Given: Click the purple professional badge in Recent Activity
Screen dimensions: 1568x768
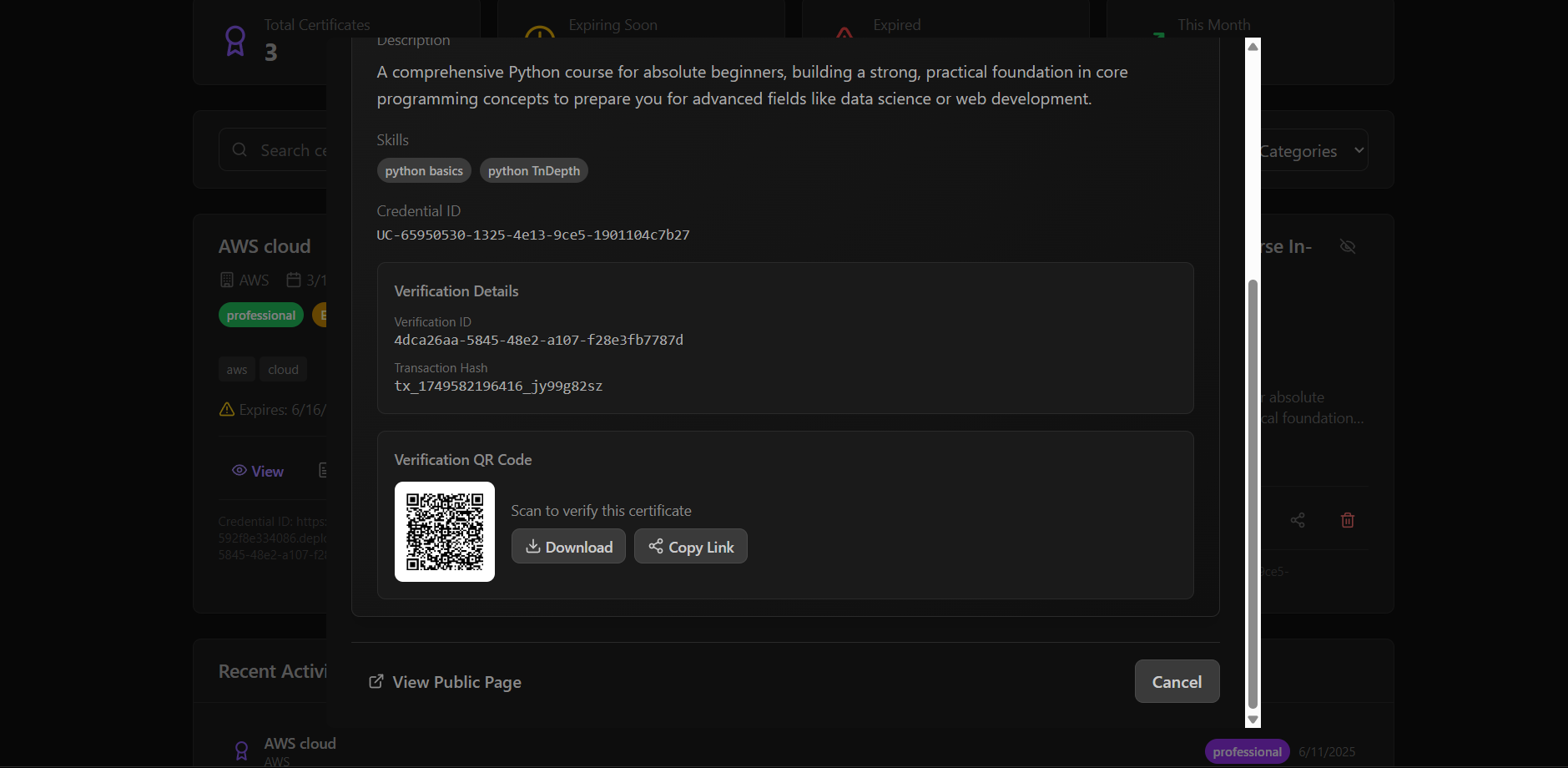Looking at the screenshot, I should 1248,752.
